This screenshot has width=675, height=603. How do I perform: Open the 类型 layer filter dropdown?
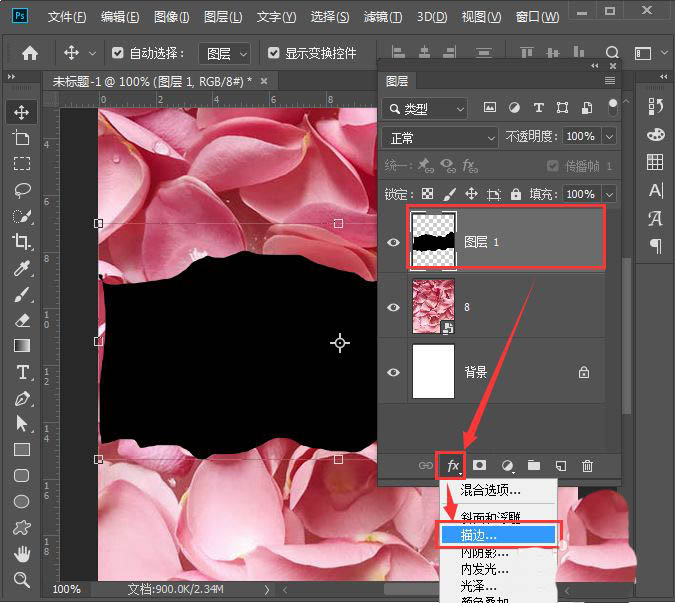click(424, 109)
